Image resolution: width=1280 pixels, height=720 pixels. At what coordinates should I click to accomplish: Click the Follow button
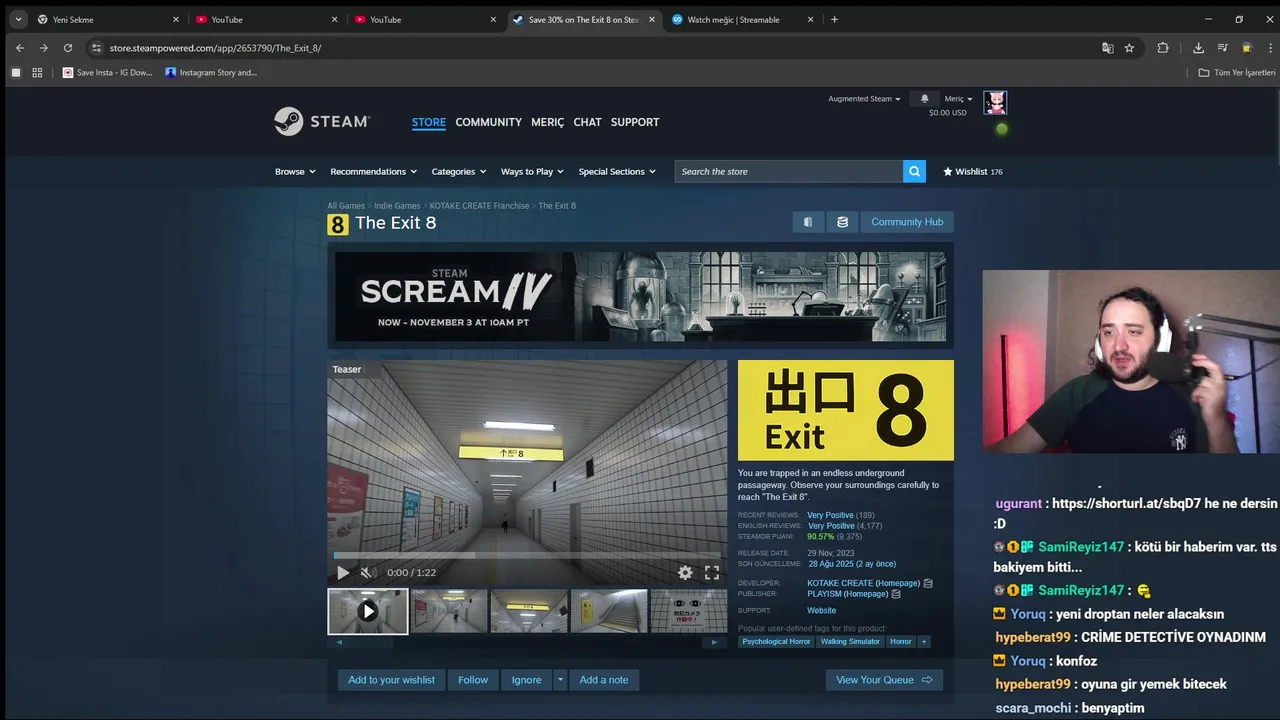pyautogui.click(x=473, y=680)
